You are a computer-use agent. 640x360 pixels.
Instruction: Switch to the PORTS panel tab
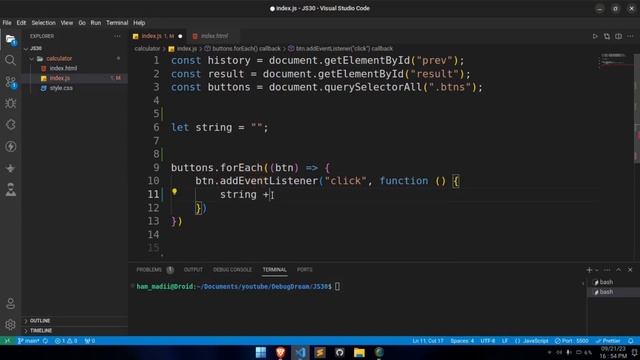[304, 270]
